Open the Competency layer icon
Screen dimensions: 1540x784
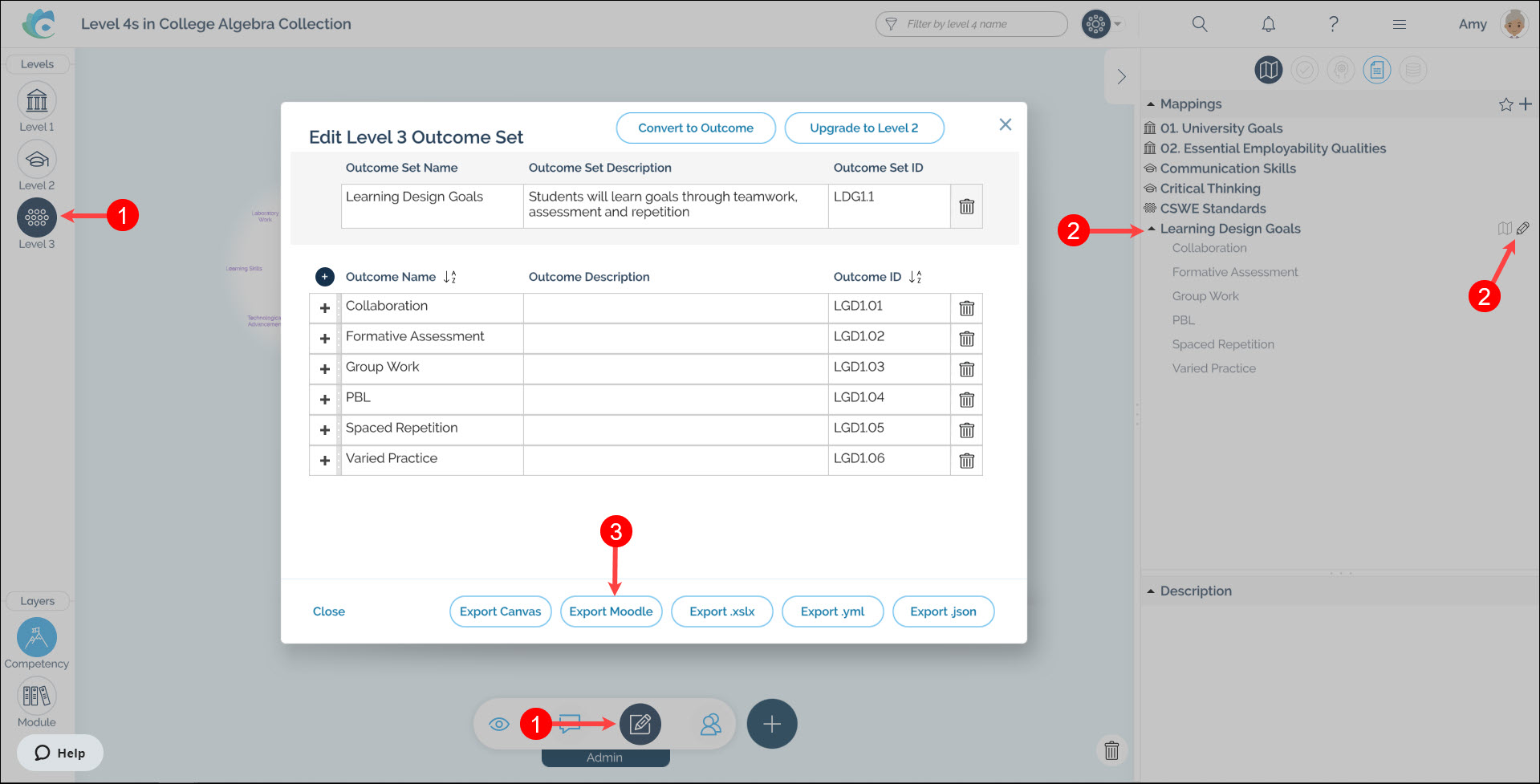37,638
